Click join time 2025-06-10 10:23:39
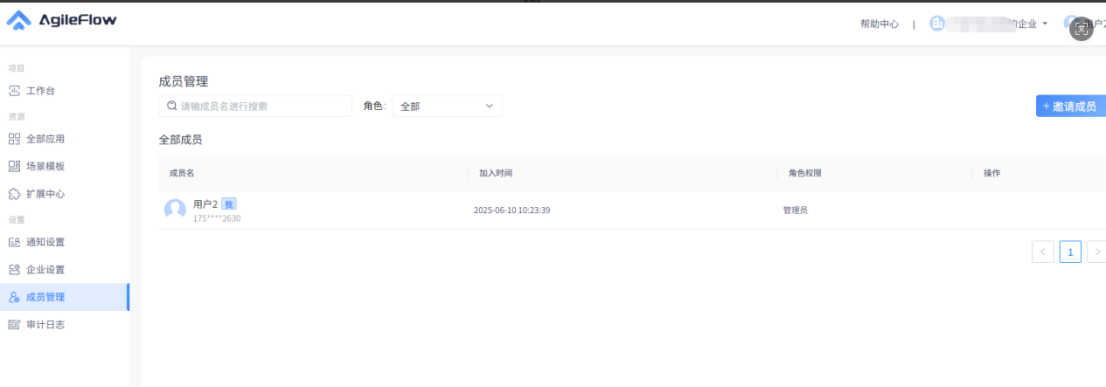 tap(512, 210)
